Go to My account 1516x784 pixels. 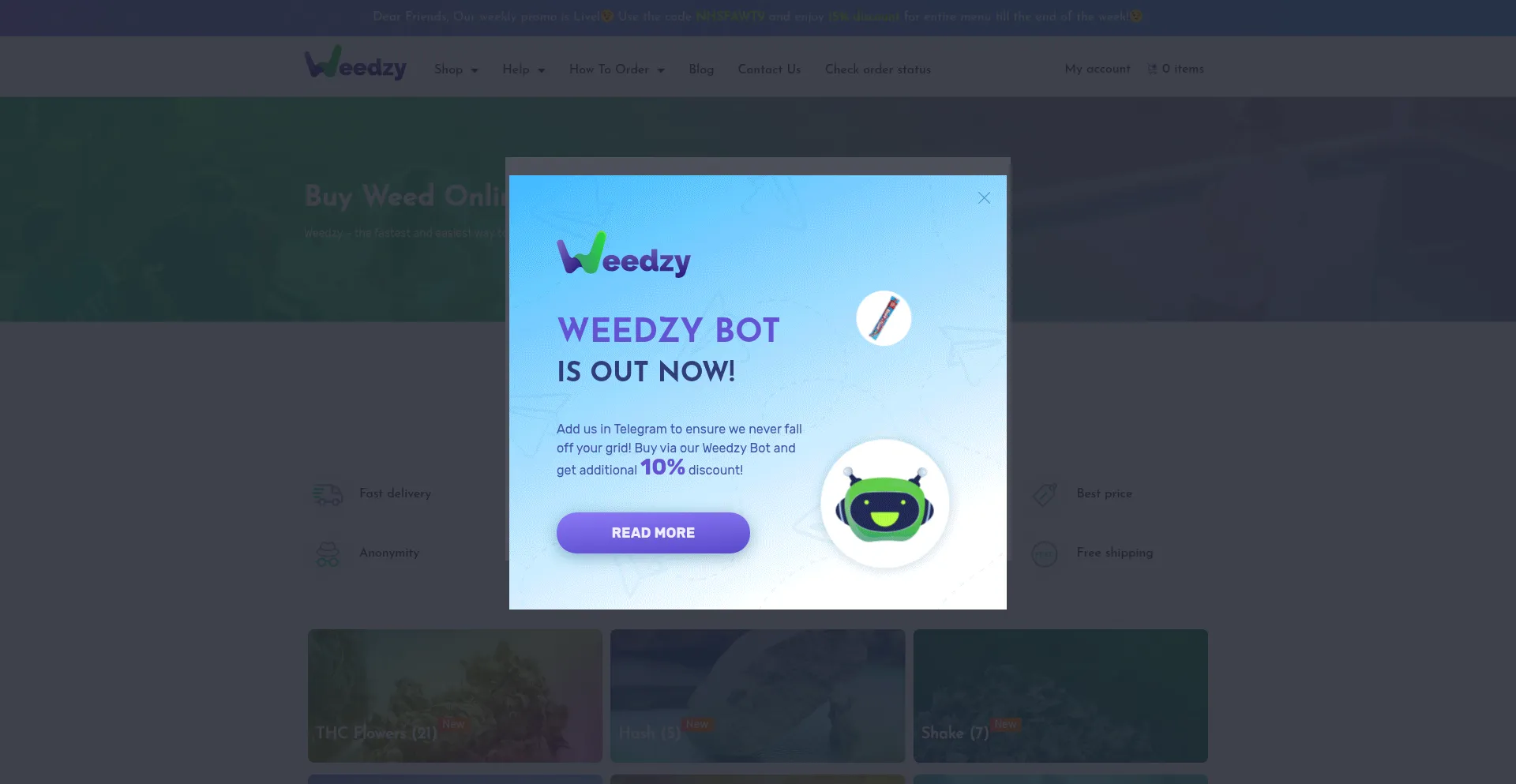(1098, 69)
